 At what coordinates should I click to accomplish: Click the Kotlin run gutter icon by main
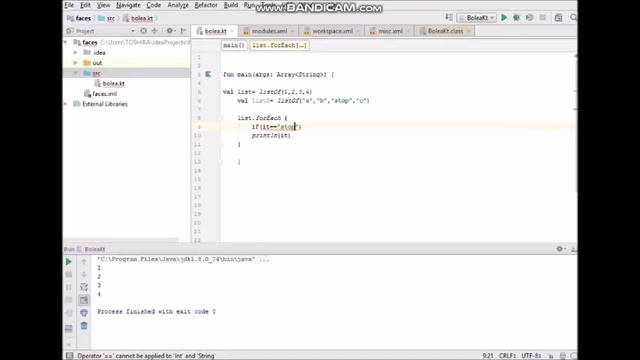(x=208, y=74)
